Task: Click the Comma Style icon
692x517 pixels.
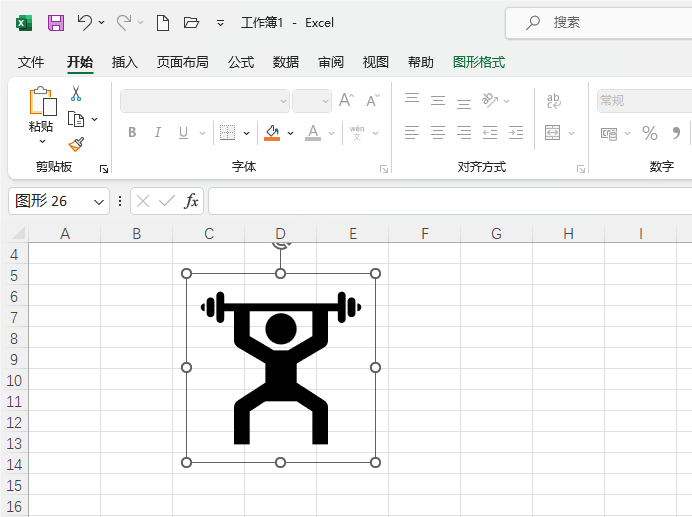Action: click(676, 133)
